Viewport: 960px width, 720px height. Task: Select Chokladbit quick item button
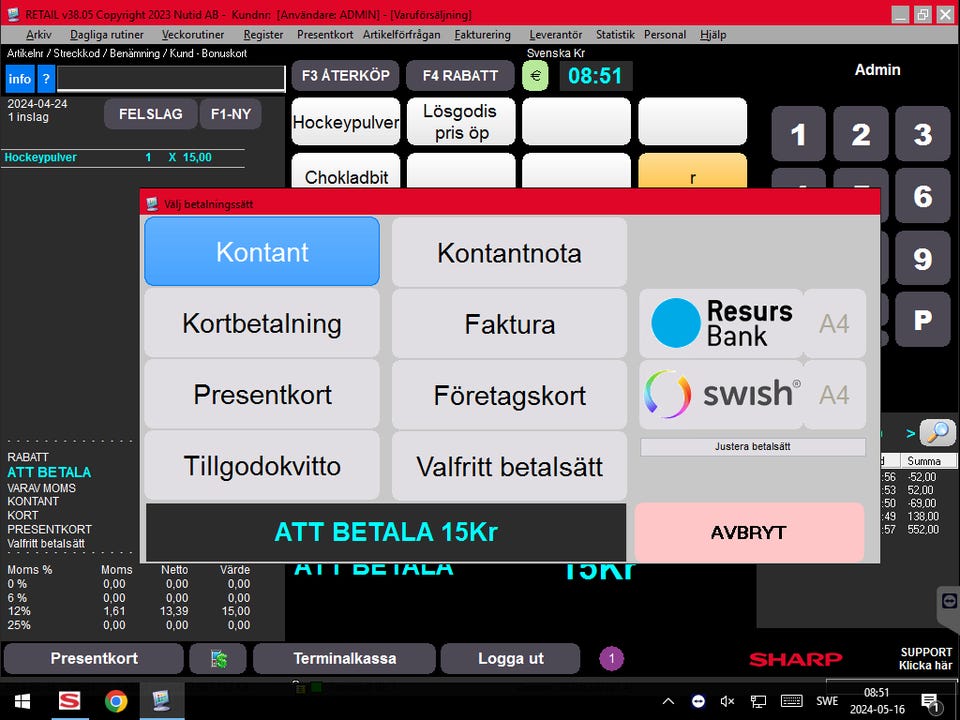pyautogui.click(x=346, y=171)
